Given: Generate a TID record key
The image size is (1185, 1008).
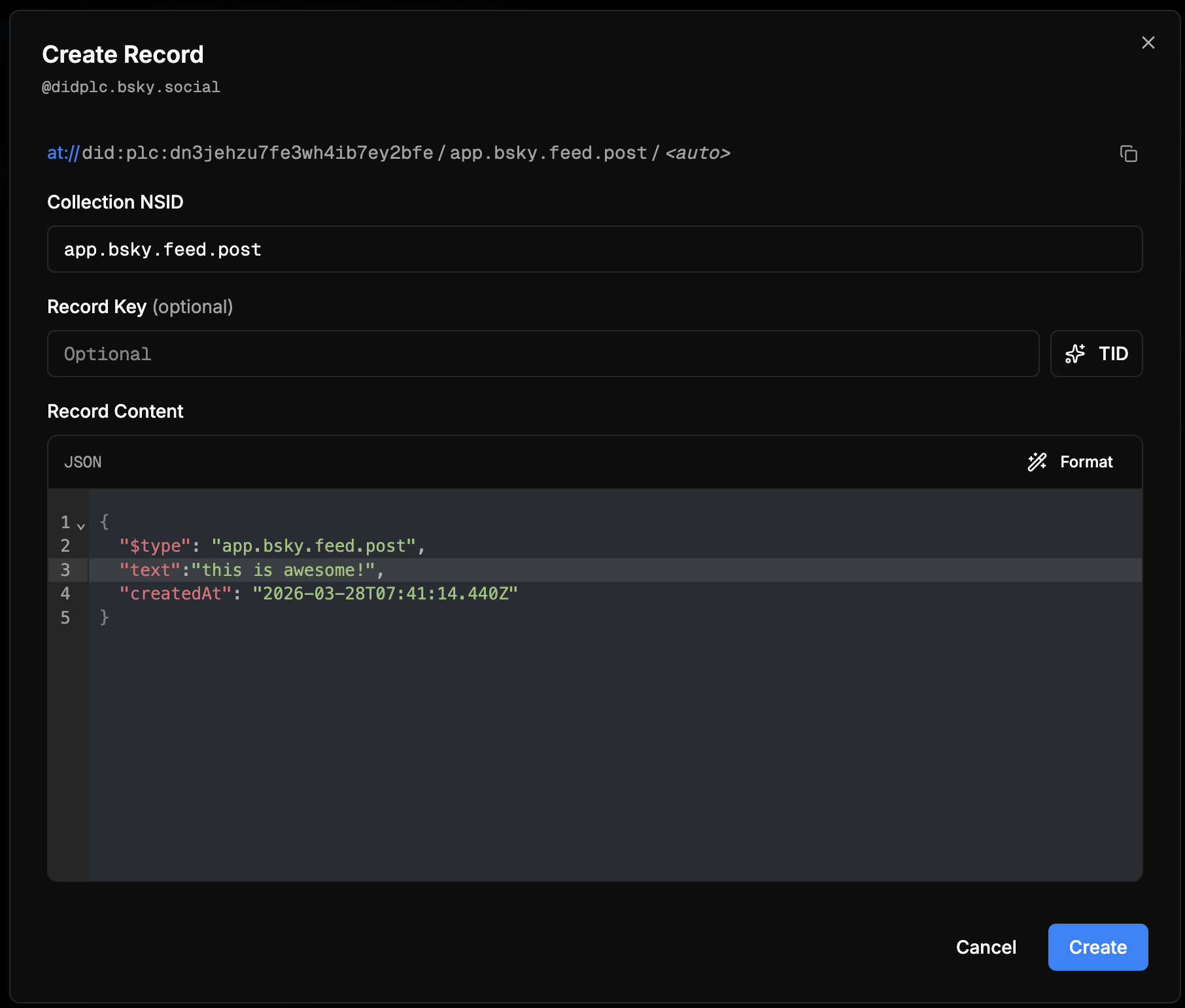Looking at the screenshot, I should point(1096,354).
